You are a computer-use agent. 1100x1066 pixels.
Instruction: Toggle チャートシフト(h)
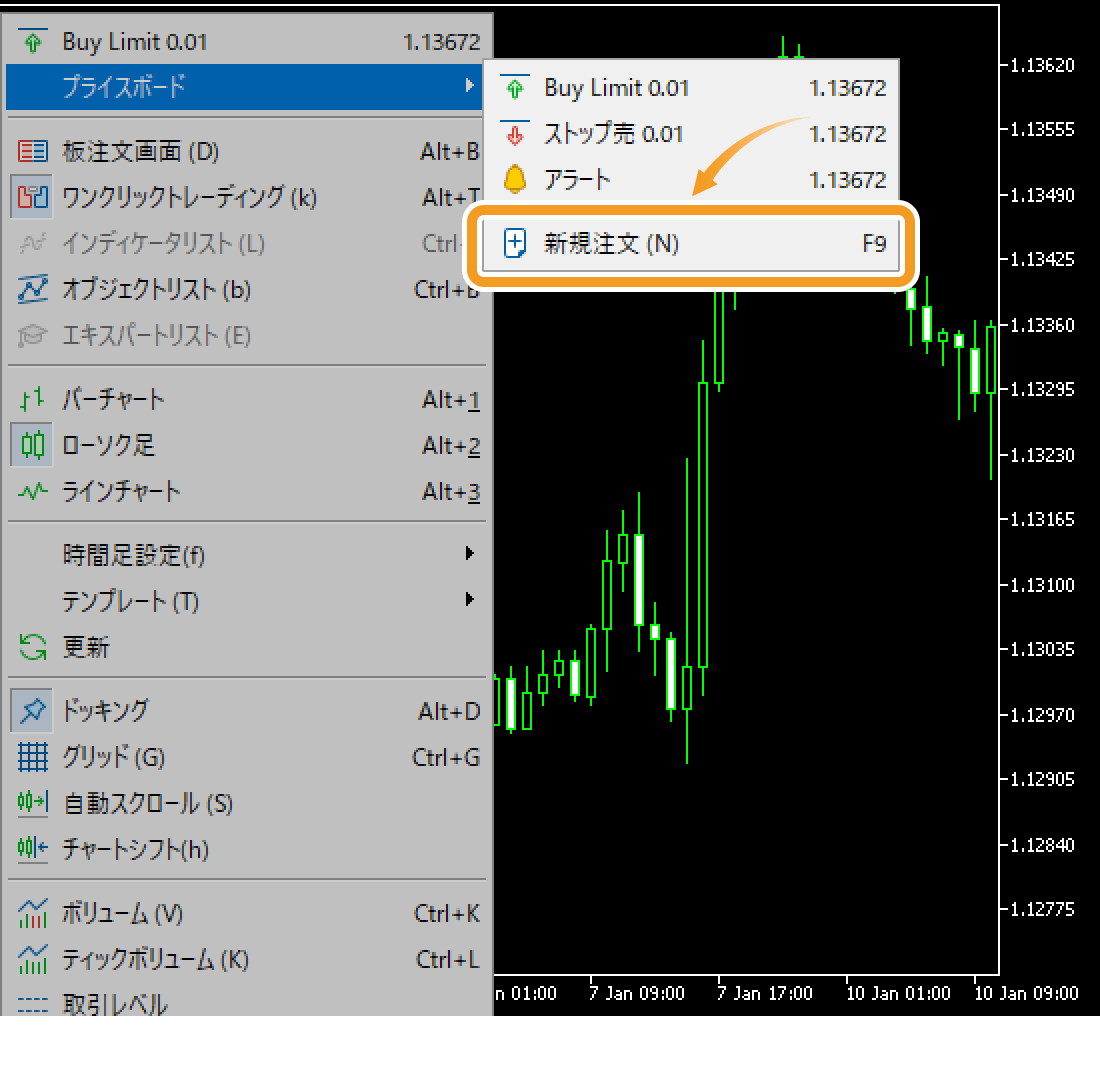coord(246,849)
